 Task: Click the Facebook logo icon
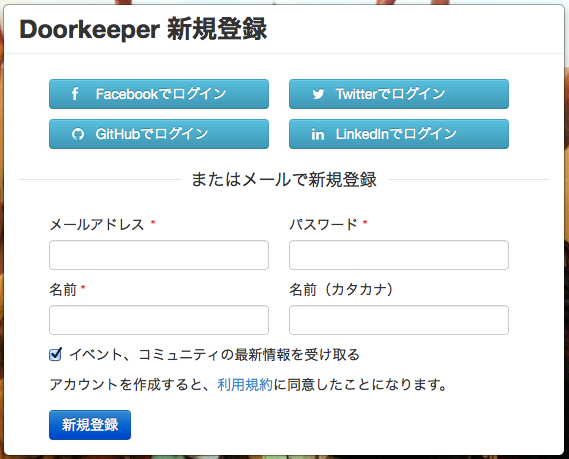pos(75,94)
